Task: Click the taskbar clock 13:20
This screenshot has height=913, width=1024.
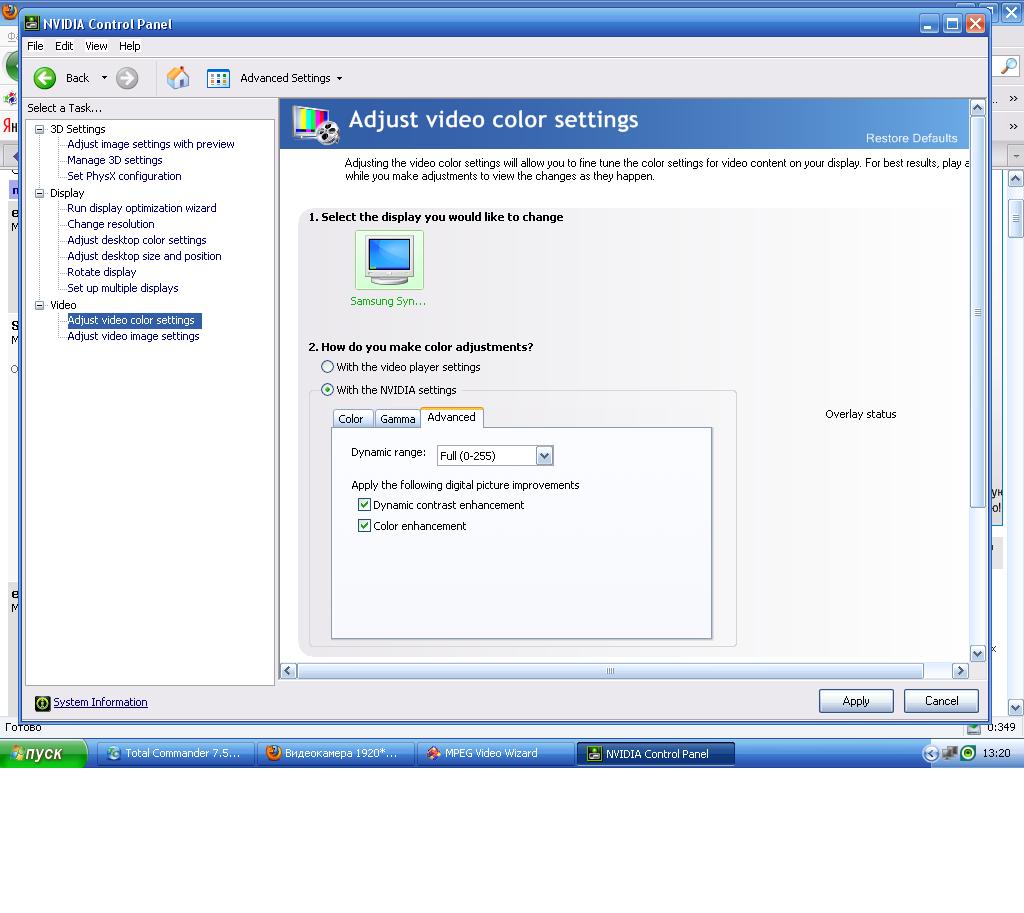Action: (x=996, y=753)
